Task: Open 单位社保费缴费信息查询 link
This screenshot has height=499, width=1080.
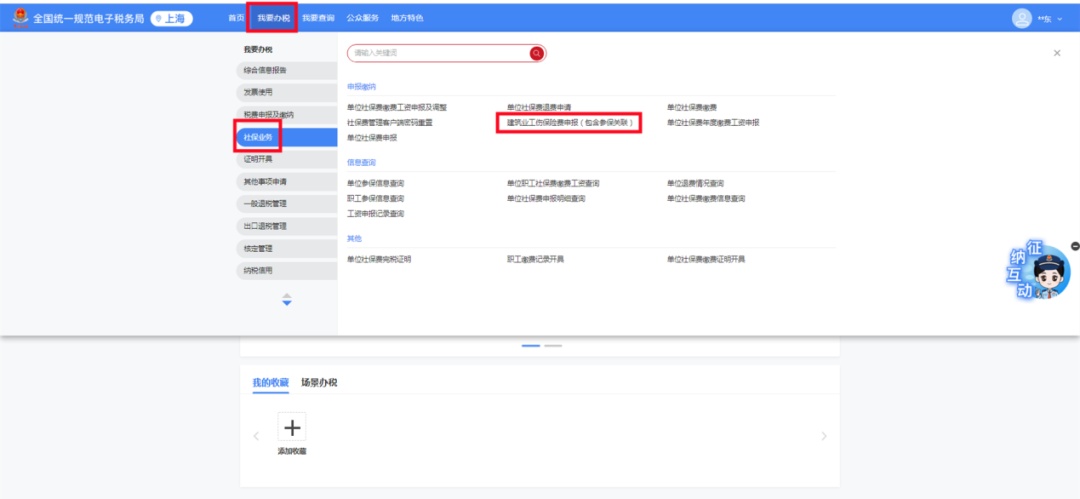Action: click(706, 198)
